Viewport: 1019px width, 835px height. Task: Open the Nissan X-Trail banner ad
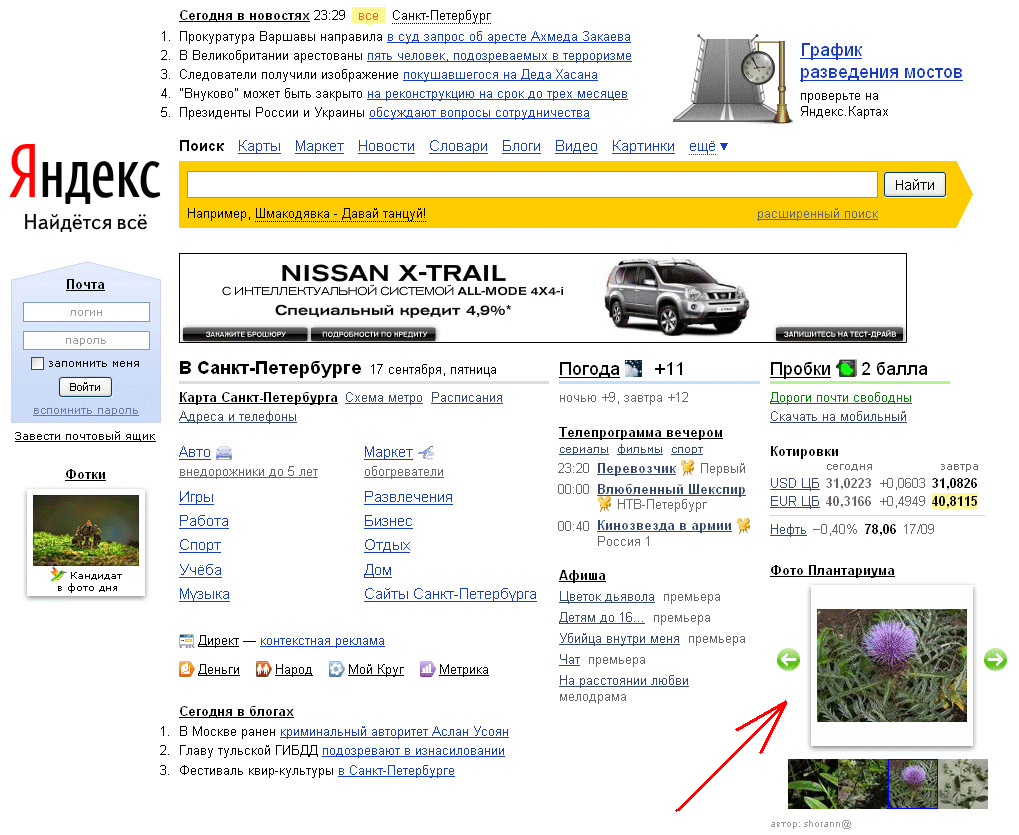542,298
